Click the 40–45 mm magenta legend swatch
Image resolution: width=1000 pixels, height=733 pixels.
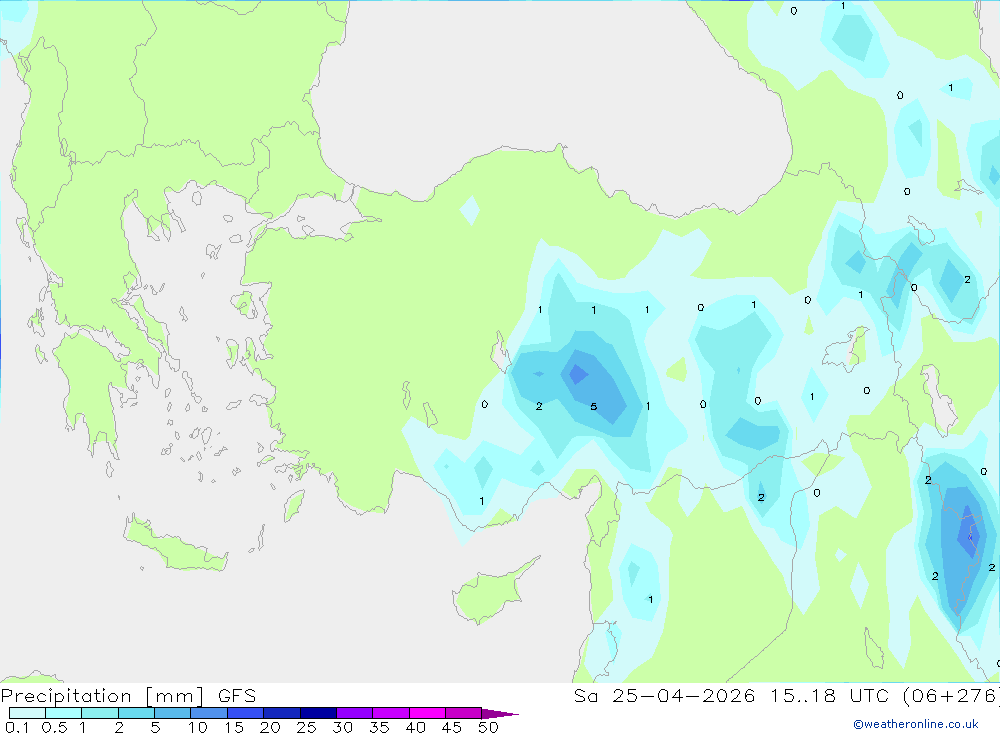pyautogui.click(x=427, y=713)
